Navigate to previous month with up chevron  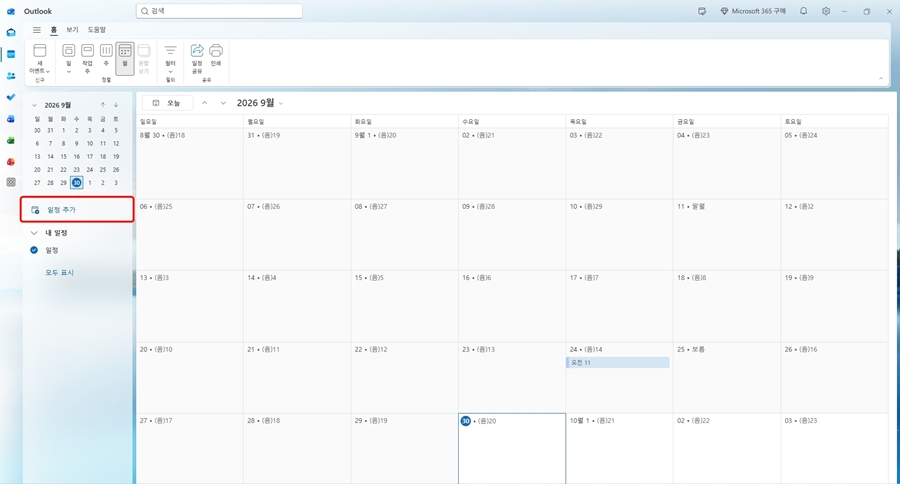pos(204,103)
